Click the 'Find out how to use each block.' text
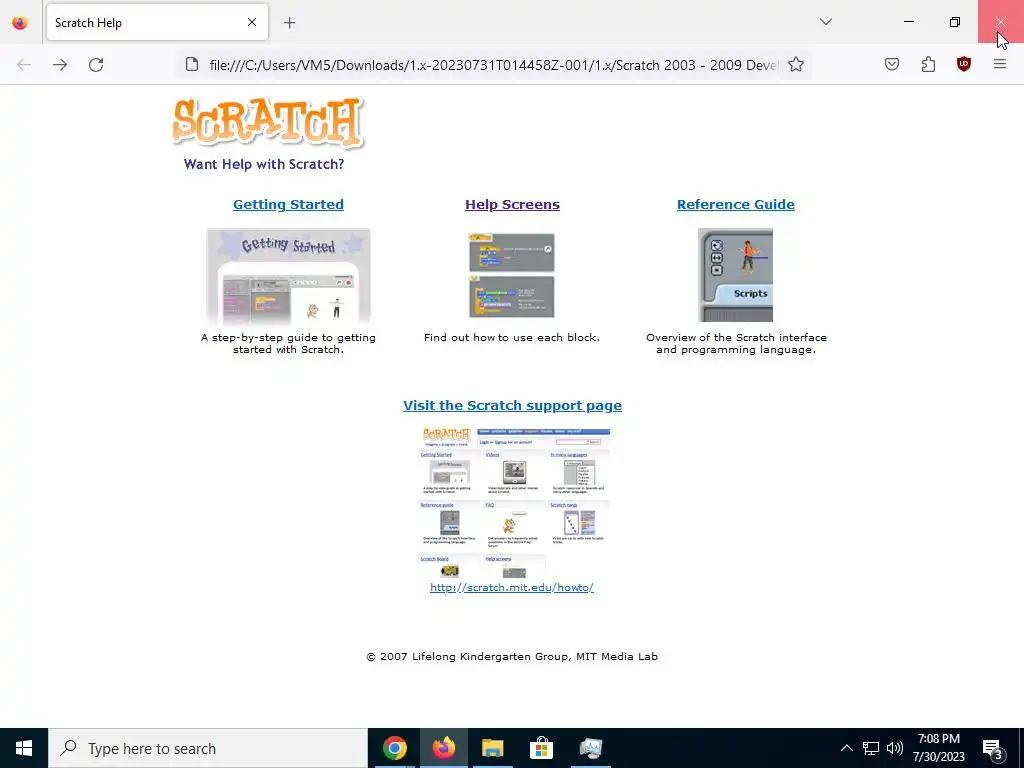This screenshot has width=1024, height=768. click(511, 338)
